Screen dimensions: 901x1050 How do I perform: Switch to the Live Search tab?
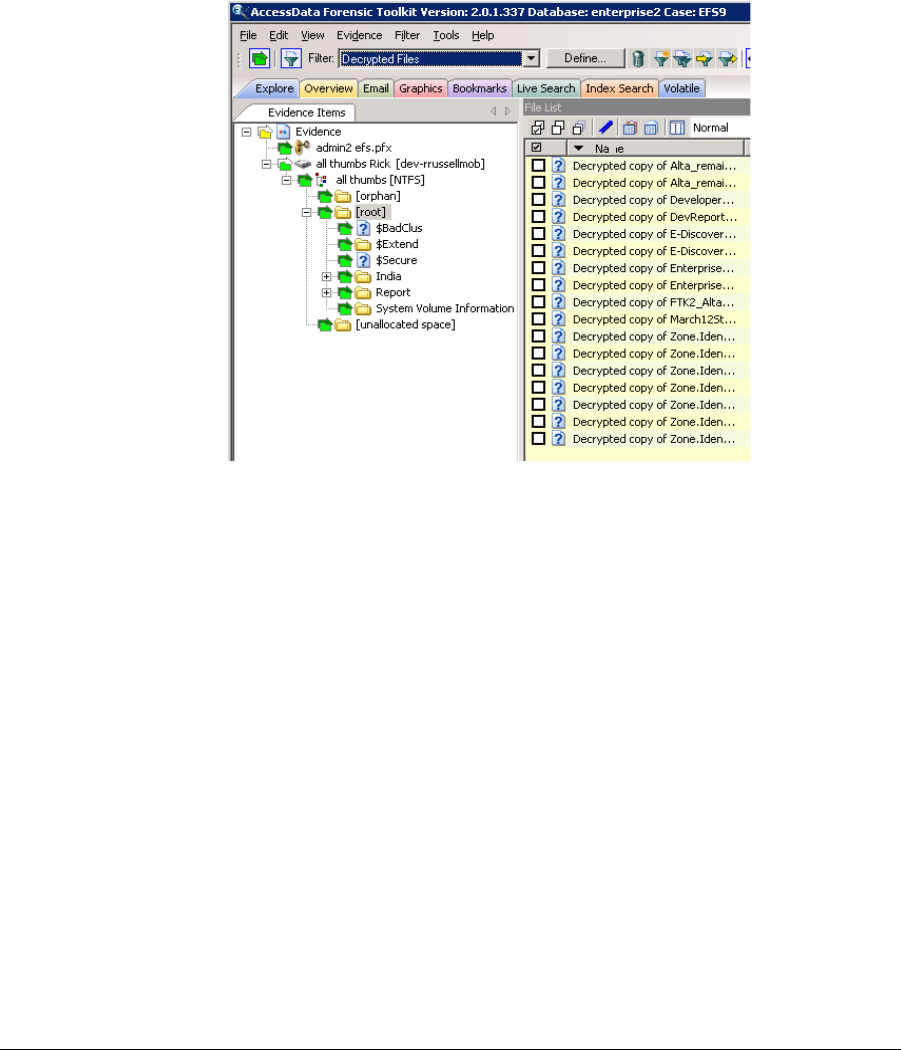pos(546,88)
